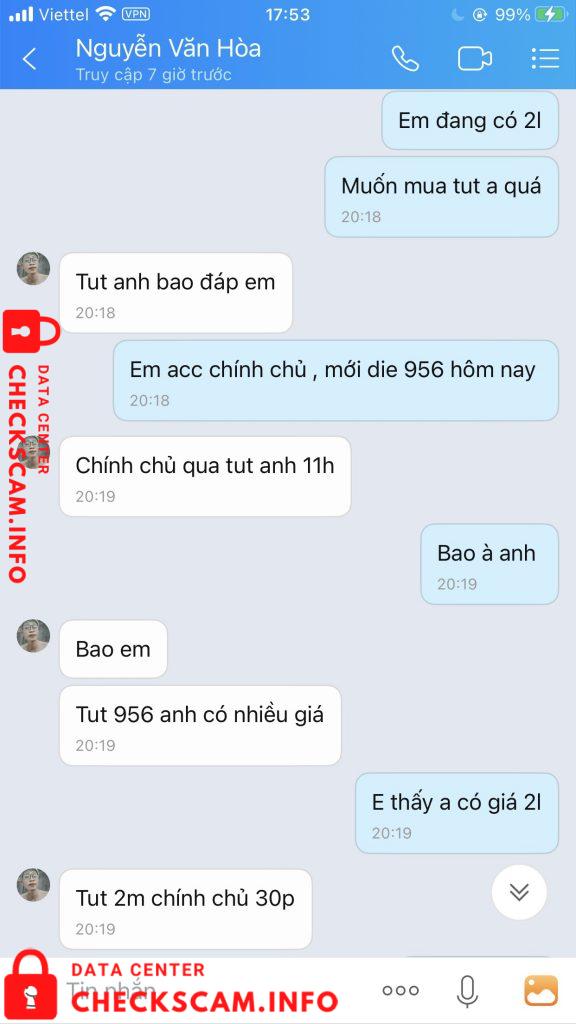Tap avatar beside 'Tut 2m chính chủ 30p'
This screenshot has height=1024, width=576.
33,885
